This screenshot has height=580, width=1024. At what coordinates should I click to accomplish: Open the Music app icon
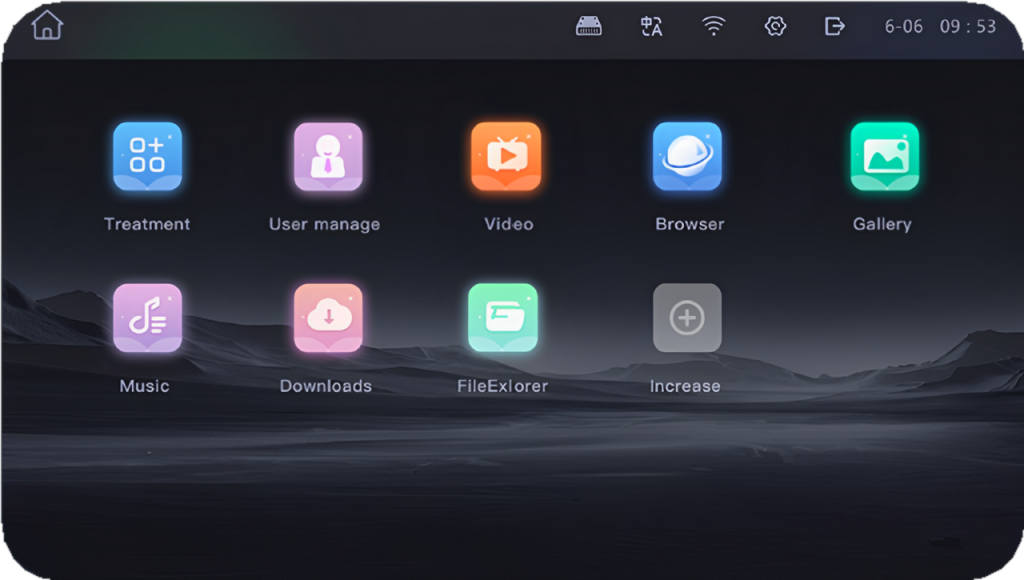click(147, 318)
